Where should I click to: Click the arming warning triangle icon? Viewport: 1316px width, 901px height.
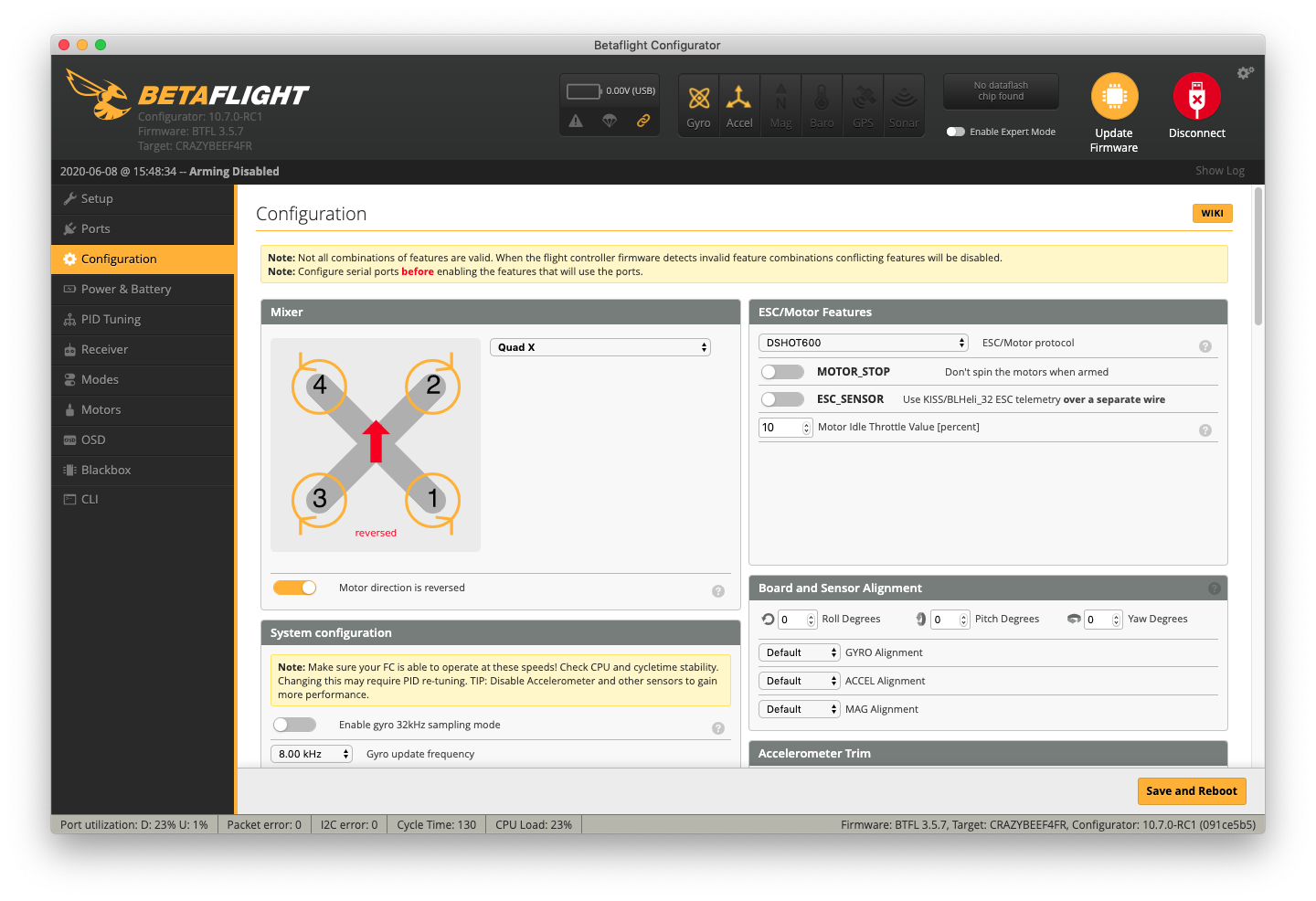coord(576,121)
